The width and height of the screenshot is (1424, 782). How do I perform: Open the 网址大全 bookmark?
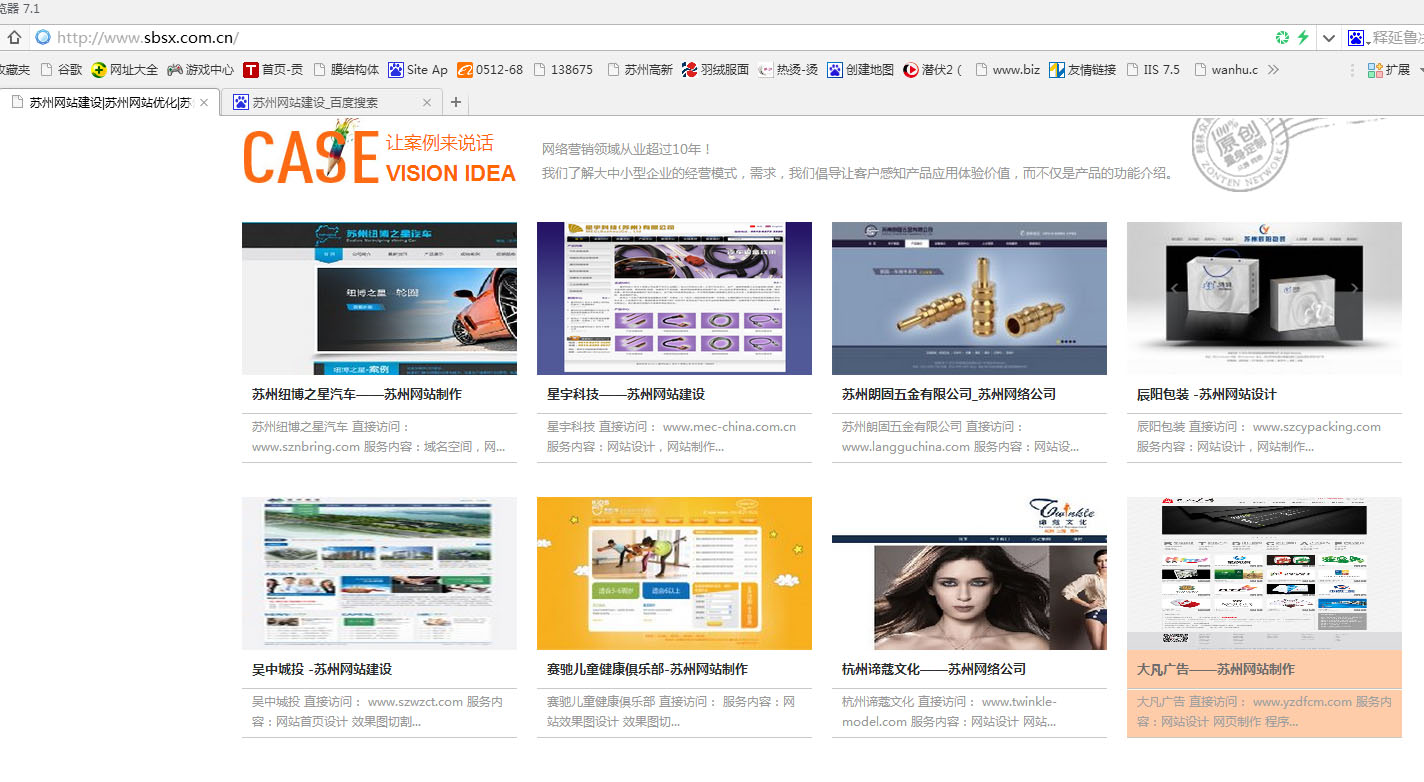click(124, 70)
